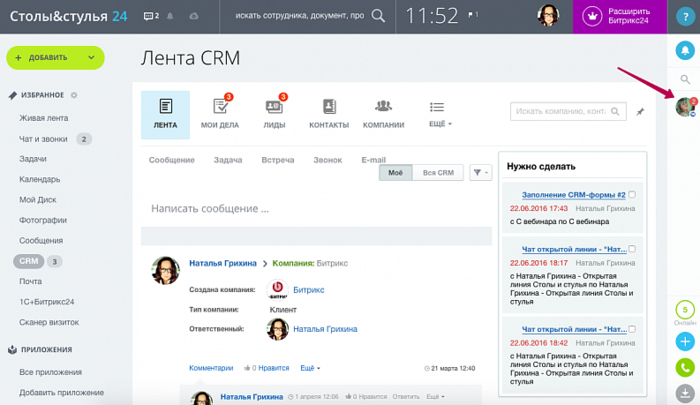The height and width of the screenshot is (405, 700).
Task: Select the Звонок post type
Action: coord(328,160)
